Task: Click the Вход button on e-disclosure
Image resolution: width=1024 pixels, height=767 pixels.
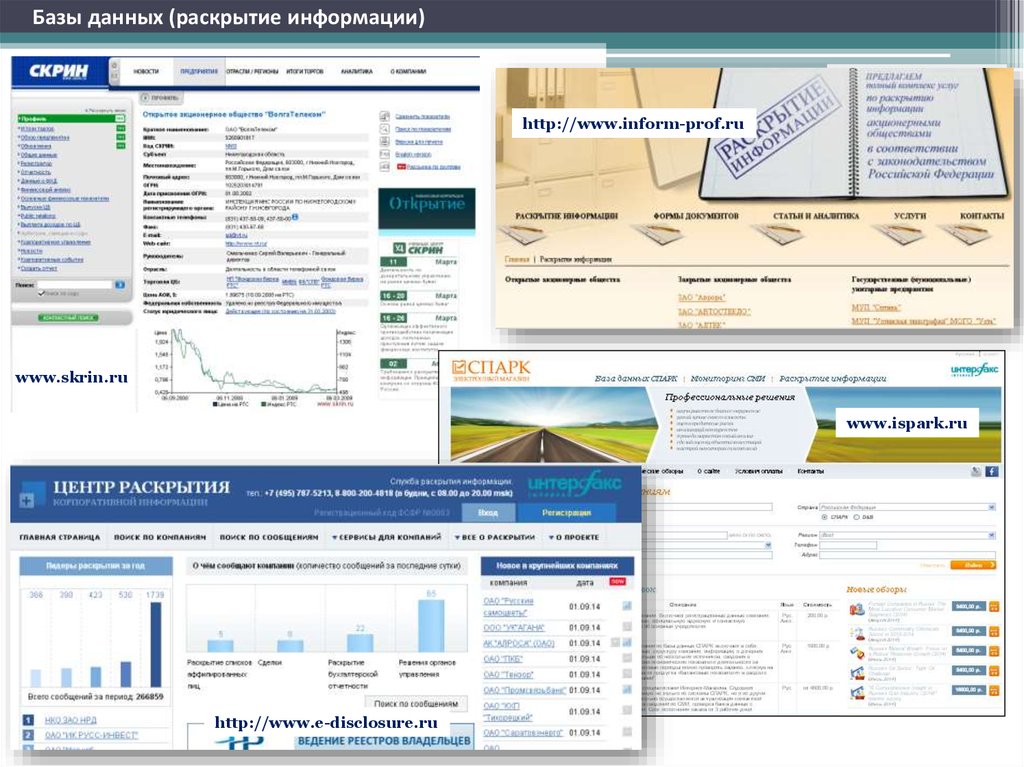Action: 488,513
